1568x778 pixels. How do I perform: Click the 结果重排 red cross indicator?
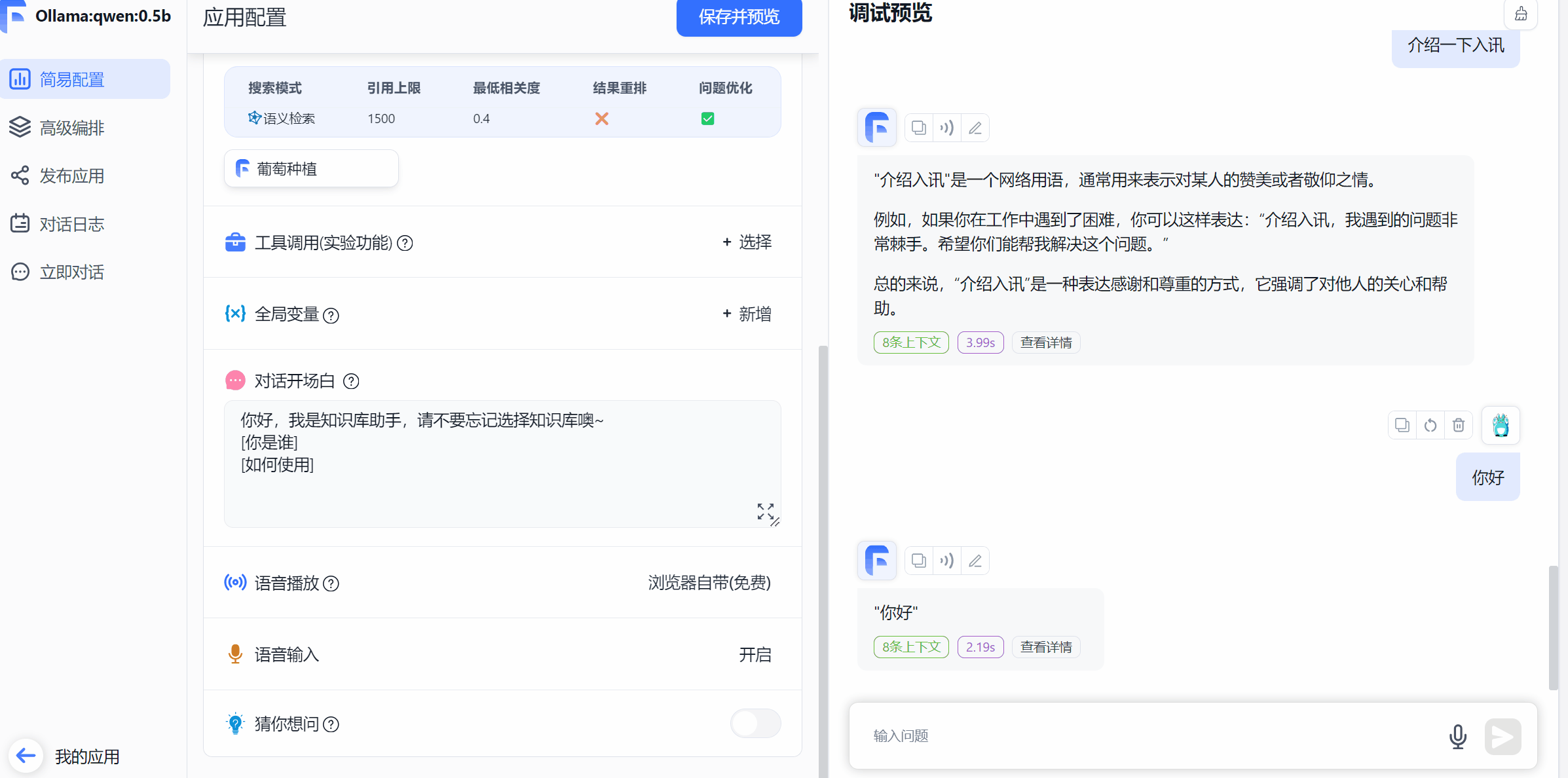[602, 119]
